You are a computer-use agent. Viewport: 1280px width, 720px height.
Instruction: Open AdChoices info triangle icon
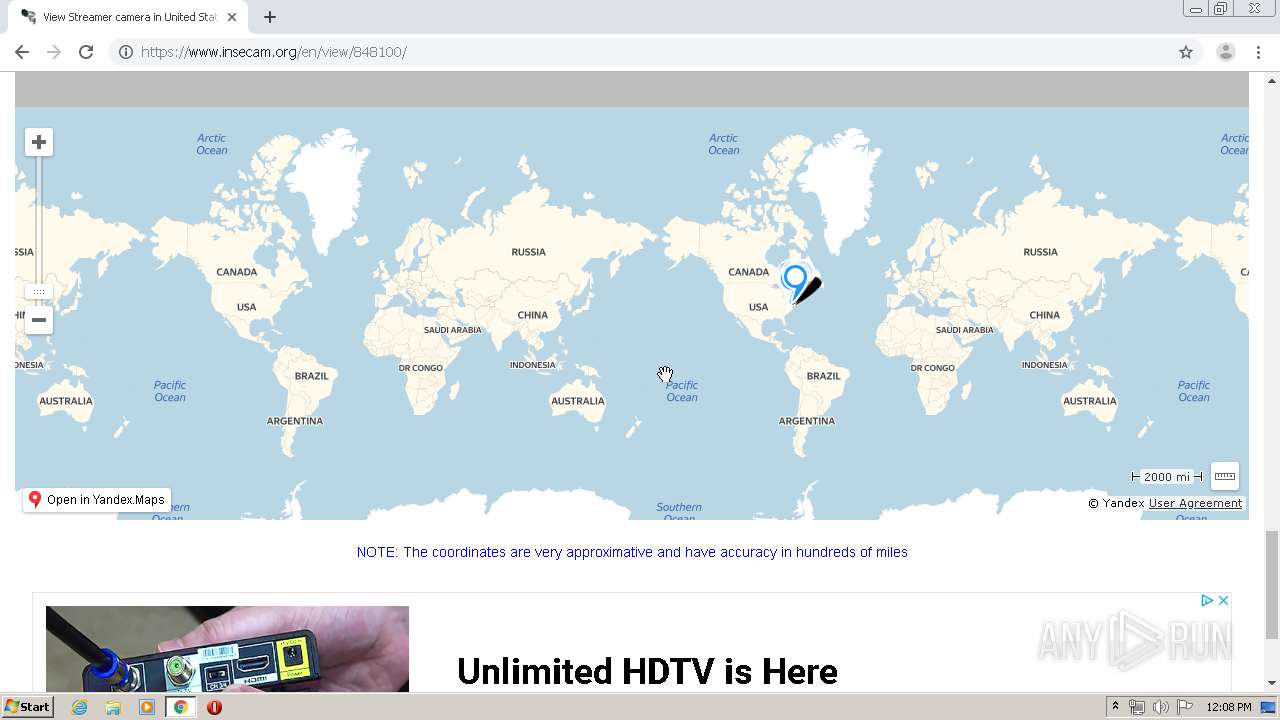tap(1207, 600)
